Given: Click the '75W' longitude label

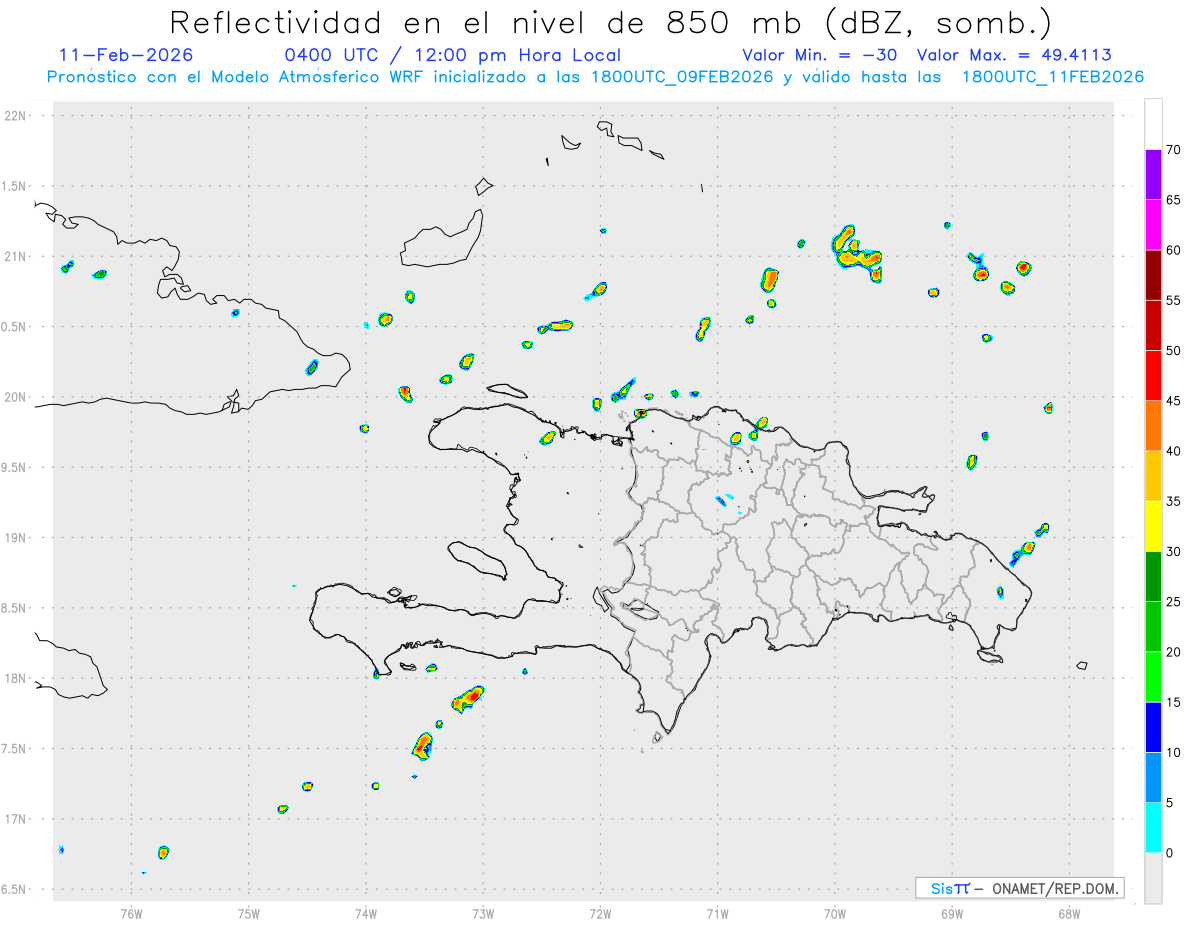Looking at the screenshot, I should coord(248,913).
